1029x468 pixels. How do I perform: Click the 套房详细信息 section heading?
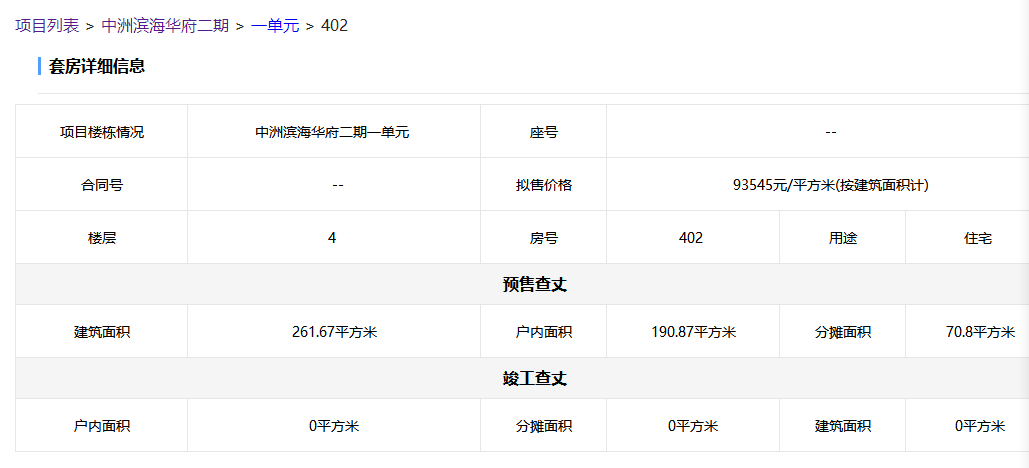coord(97,67)
